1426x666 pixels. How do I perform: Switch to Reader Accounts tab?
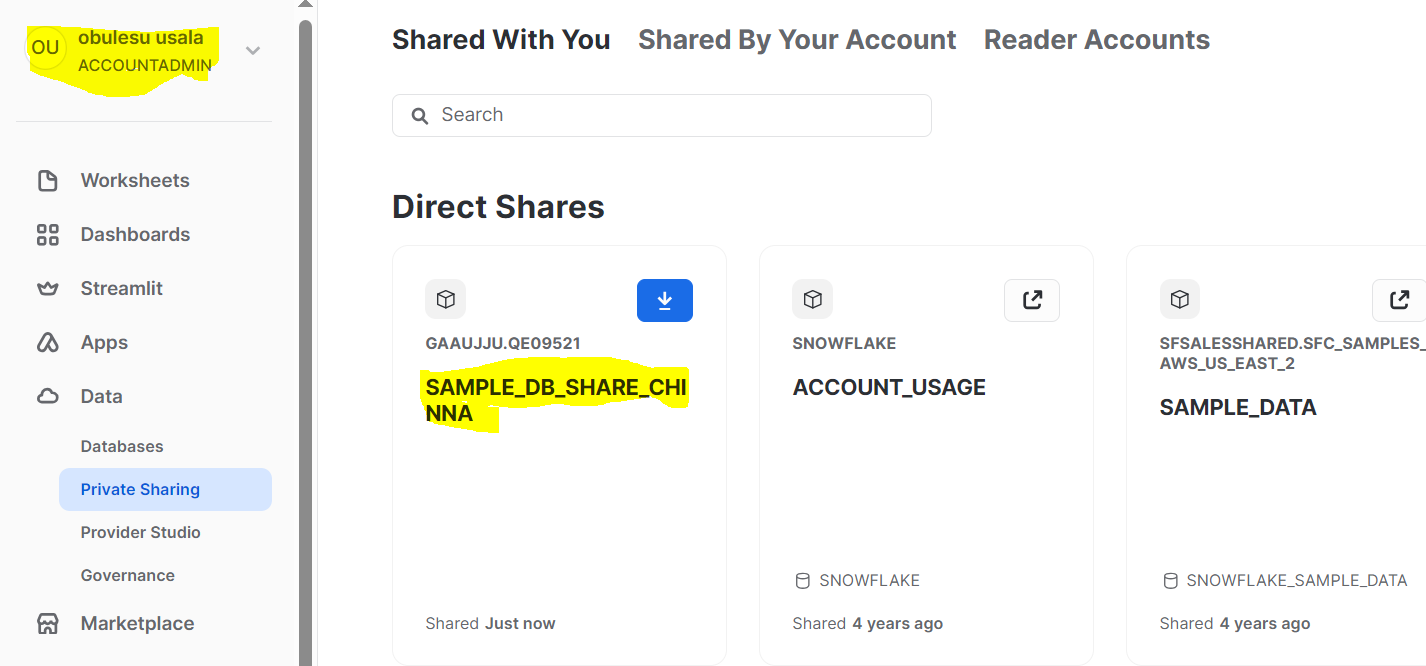1097,40
